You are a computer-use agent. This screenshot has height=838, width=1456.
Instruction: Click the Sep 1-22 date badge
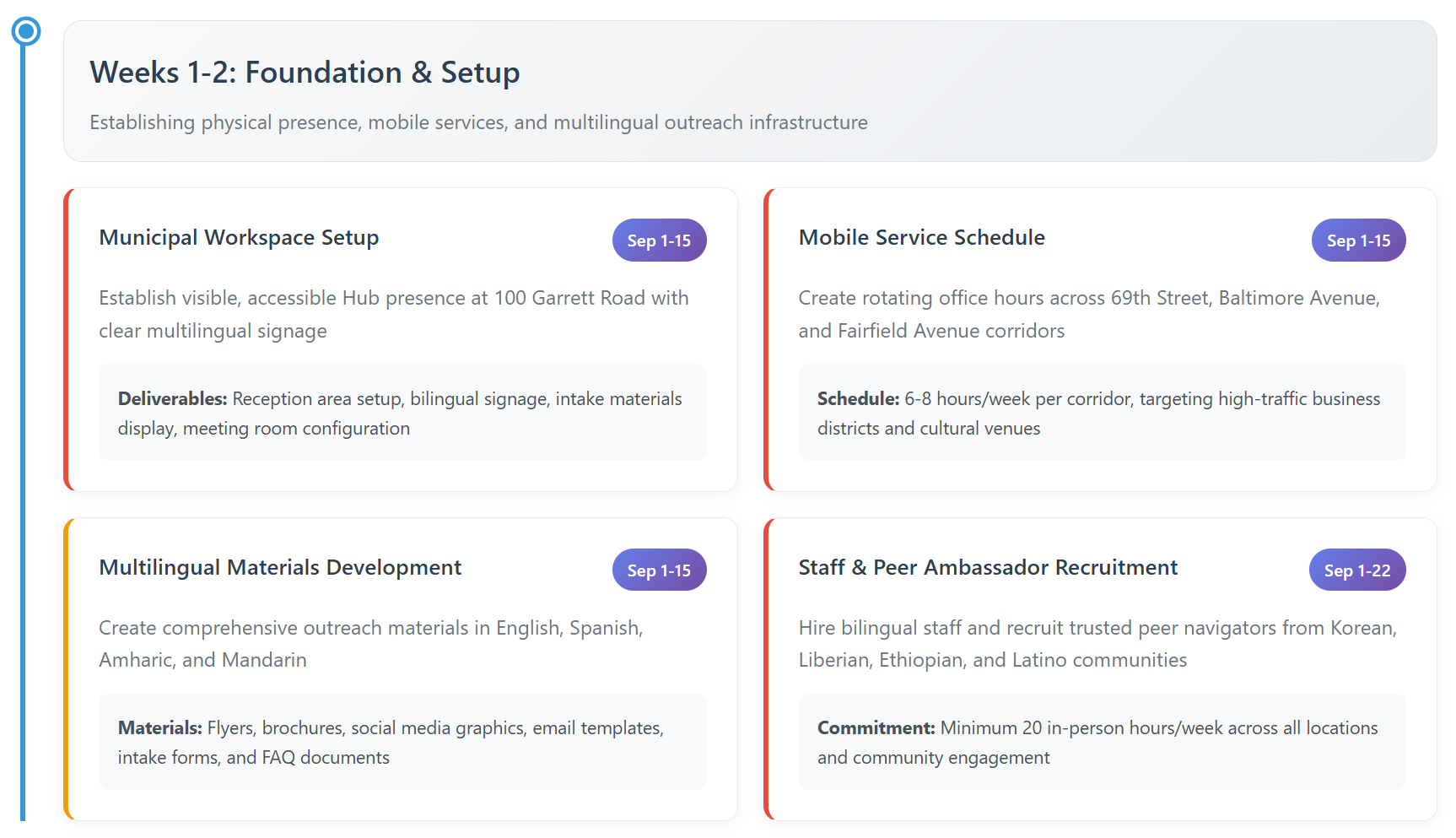pos(1356,570)
